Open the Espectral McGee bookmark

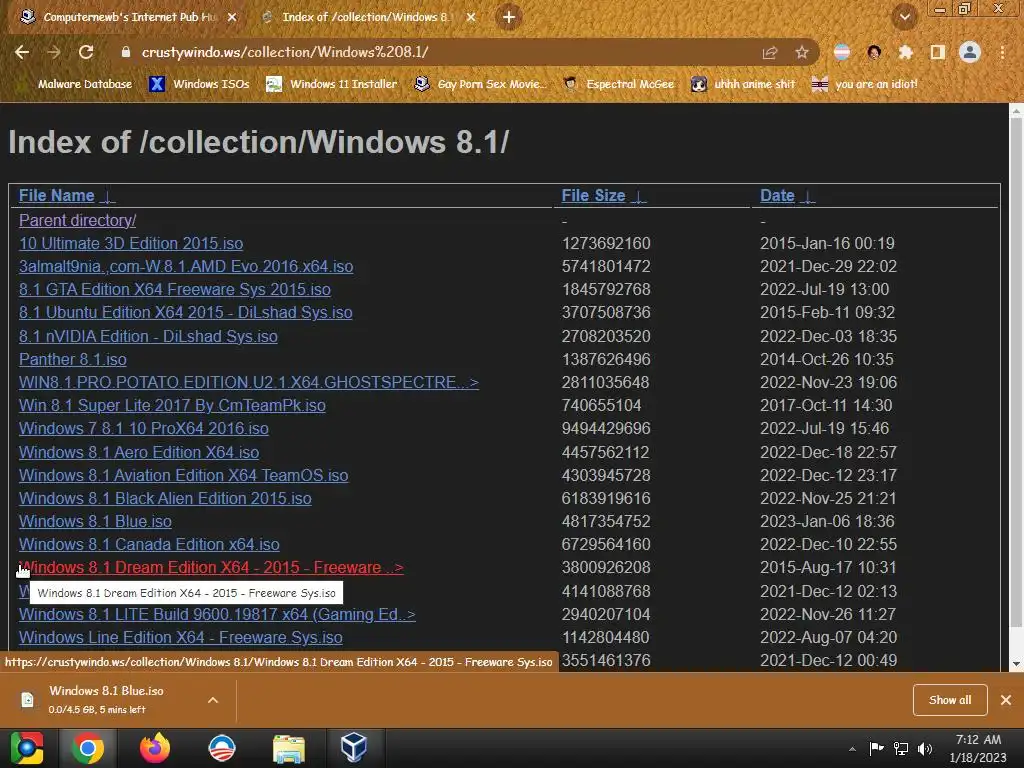618,84
